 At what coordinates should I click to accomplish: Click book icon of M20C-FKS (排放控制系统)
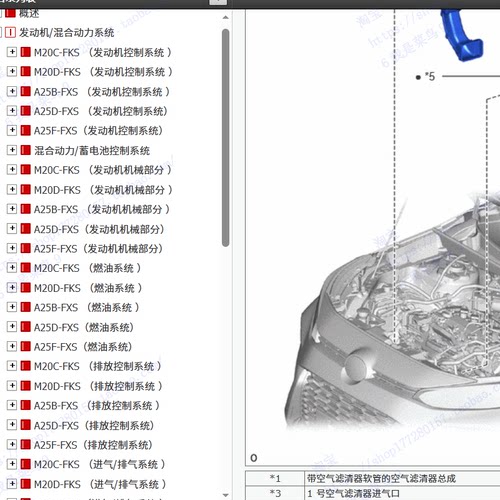pos(26,366)
